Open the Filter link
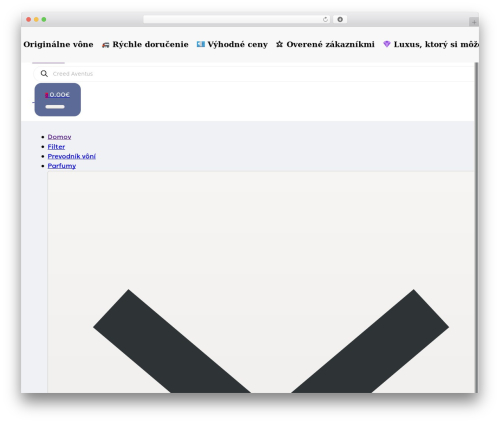This screenshot has width=500, height=423. (56, 147)
